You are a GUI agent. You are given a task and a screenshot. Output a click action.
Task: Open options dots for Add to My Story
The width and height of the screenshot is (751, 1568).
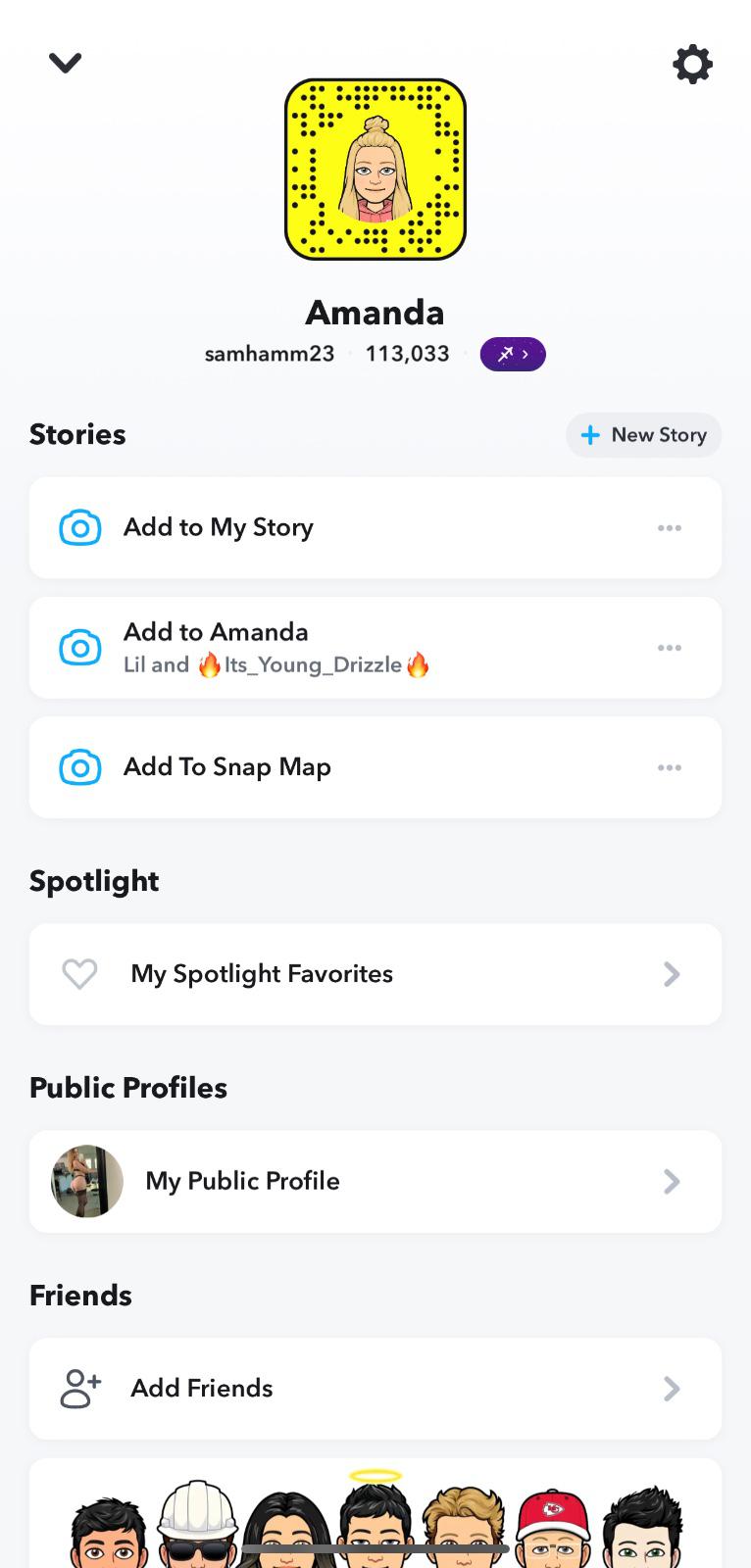(670, 528)
